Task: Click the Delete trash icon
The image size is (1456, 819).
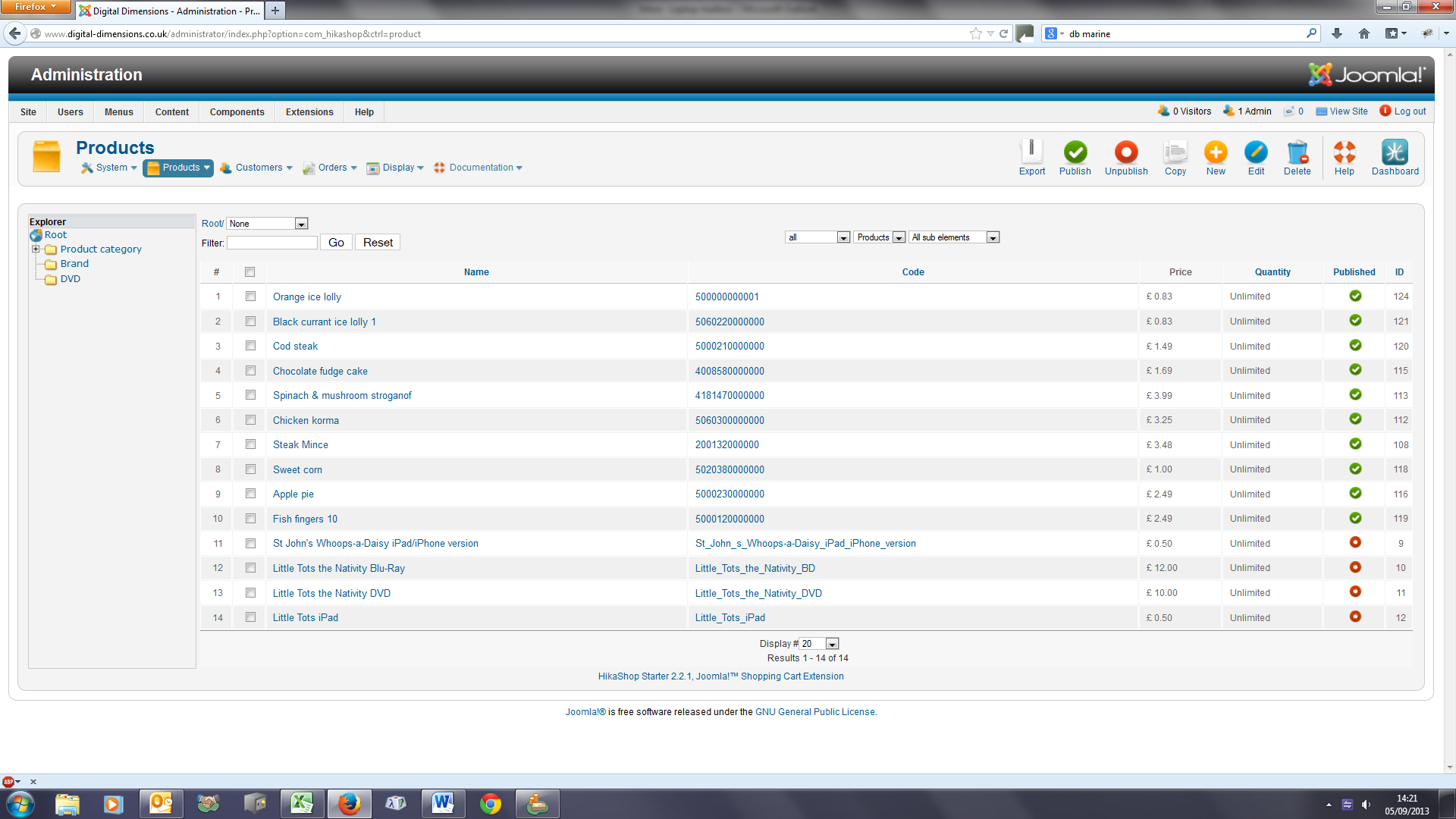Action: coord(1297,153)
